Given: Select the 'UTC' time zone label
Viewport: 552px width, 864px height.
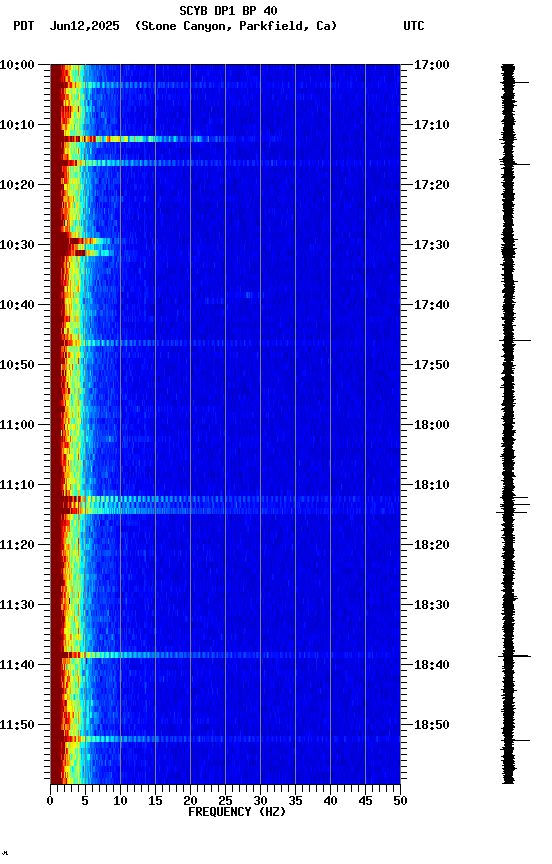Looking at the screenshot, I should (x=414, y=26).
